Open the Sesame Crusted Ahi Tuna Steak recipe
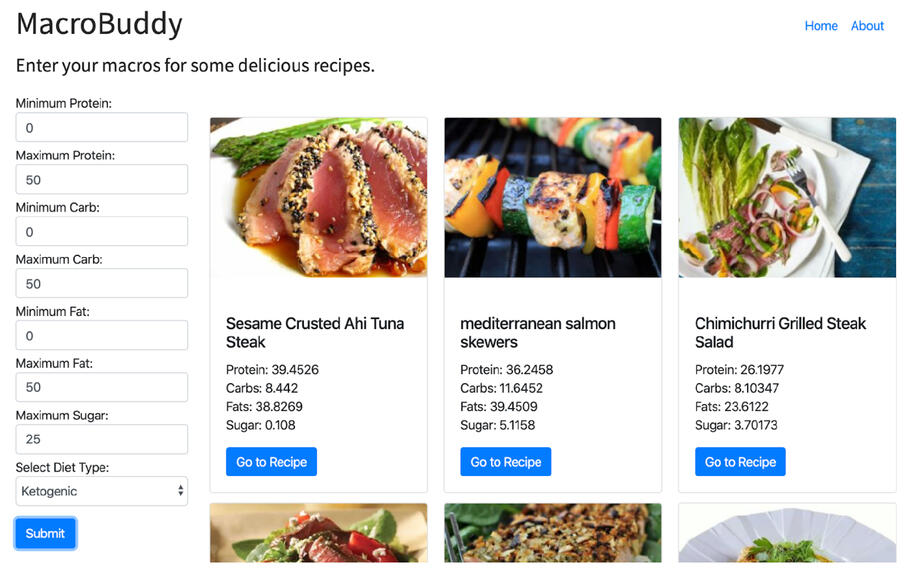Image resolution: width=924 pixels, height=582 pixels. click(271, 462)
